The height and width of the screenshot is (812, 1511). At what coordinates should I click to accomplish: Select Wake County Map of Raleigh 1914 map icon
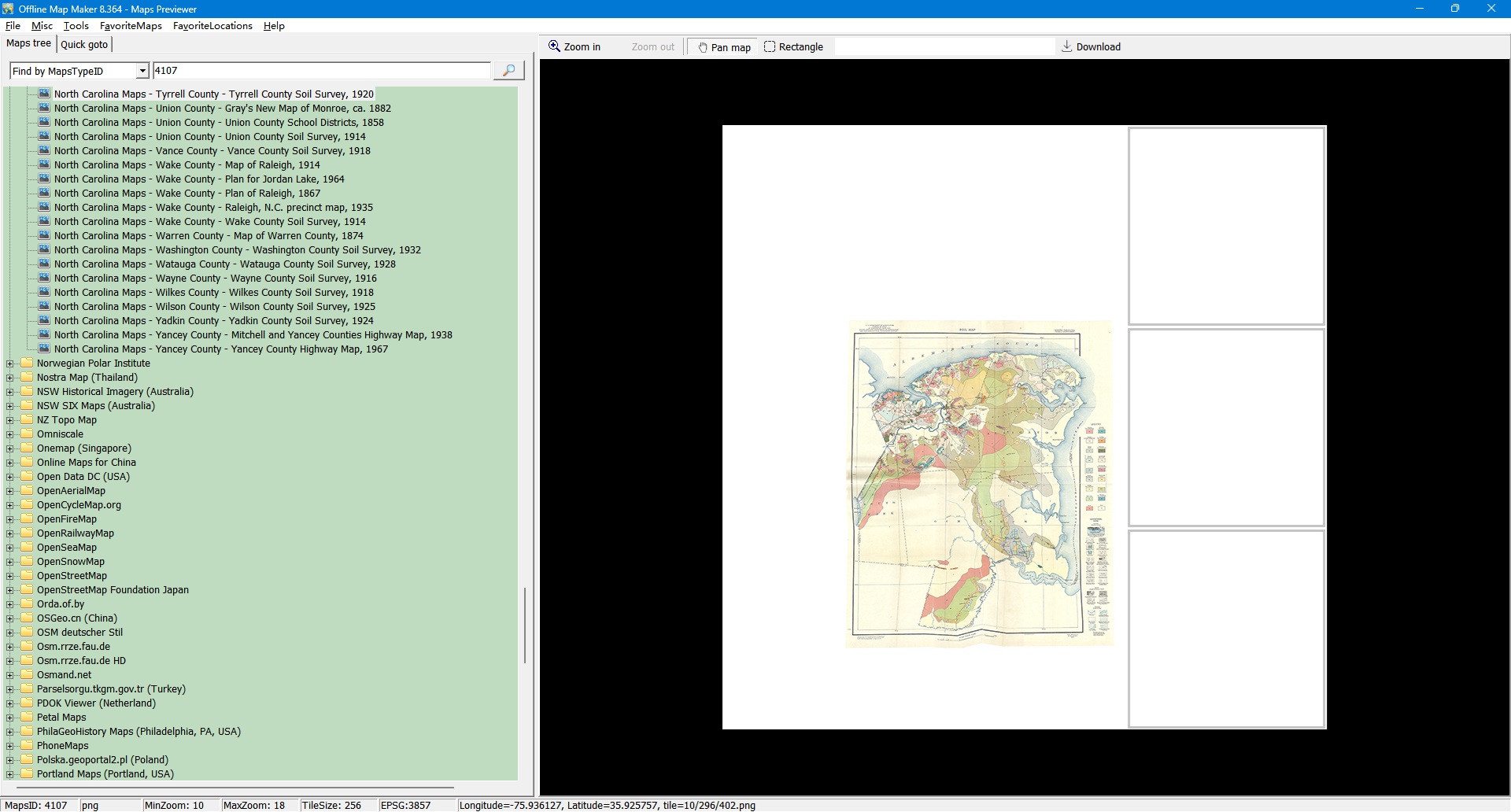click(44, 165)
